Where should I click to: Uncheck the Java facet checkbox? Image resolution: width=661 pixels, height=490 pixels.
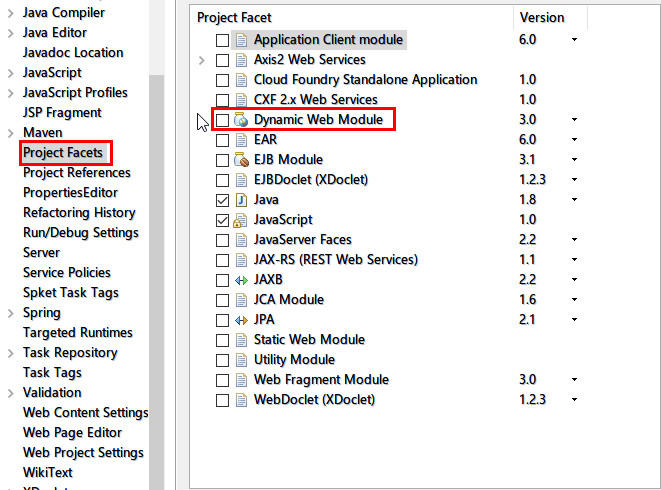point(222,200)
